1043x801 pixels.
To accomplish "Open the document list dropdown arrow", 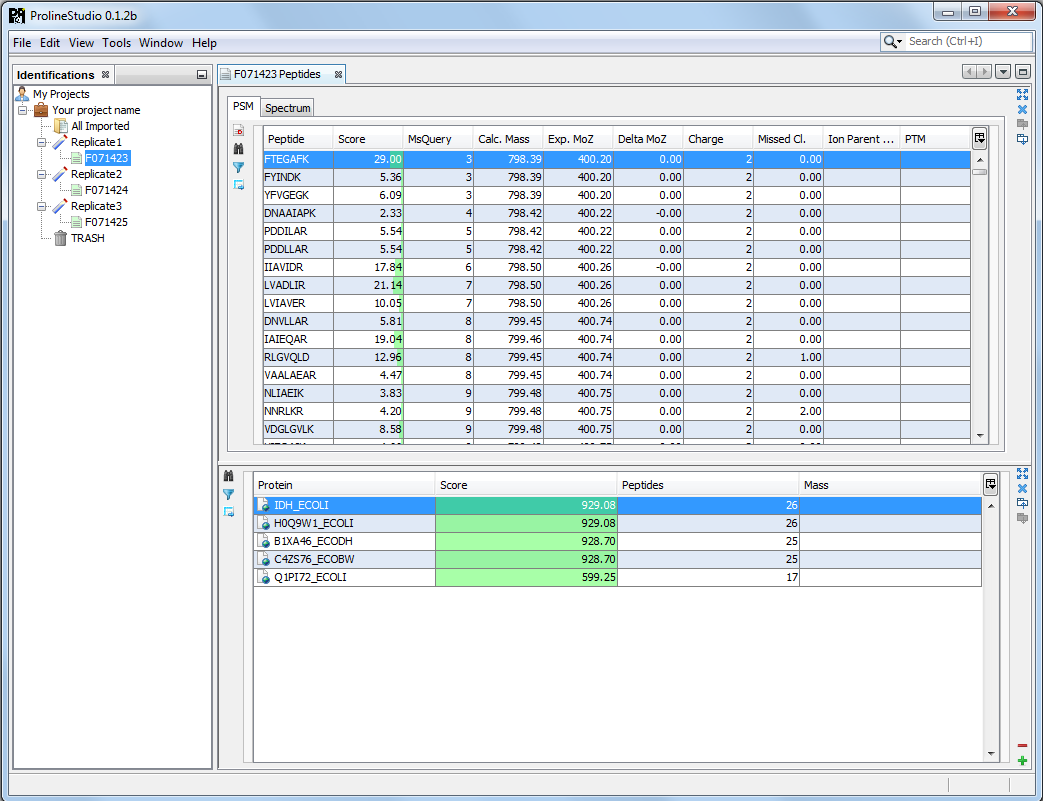I will (x=1003, y=72).
